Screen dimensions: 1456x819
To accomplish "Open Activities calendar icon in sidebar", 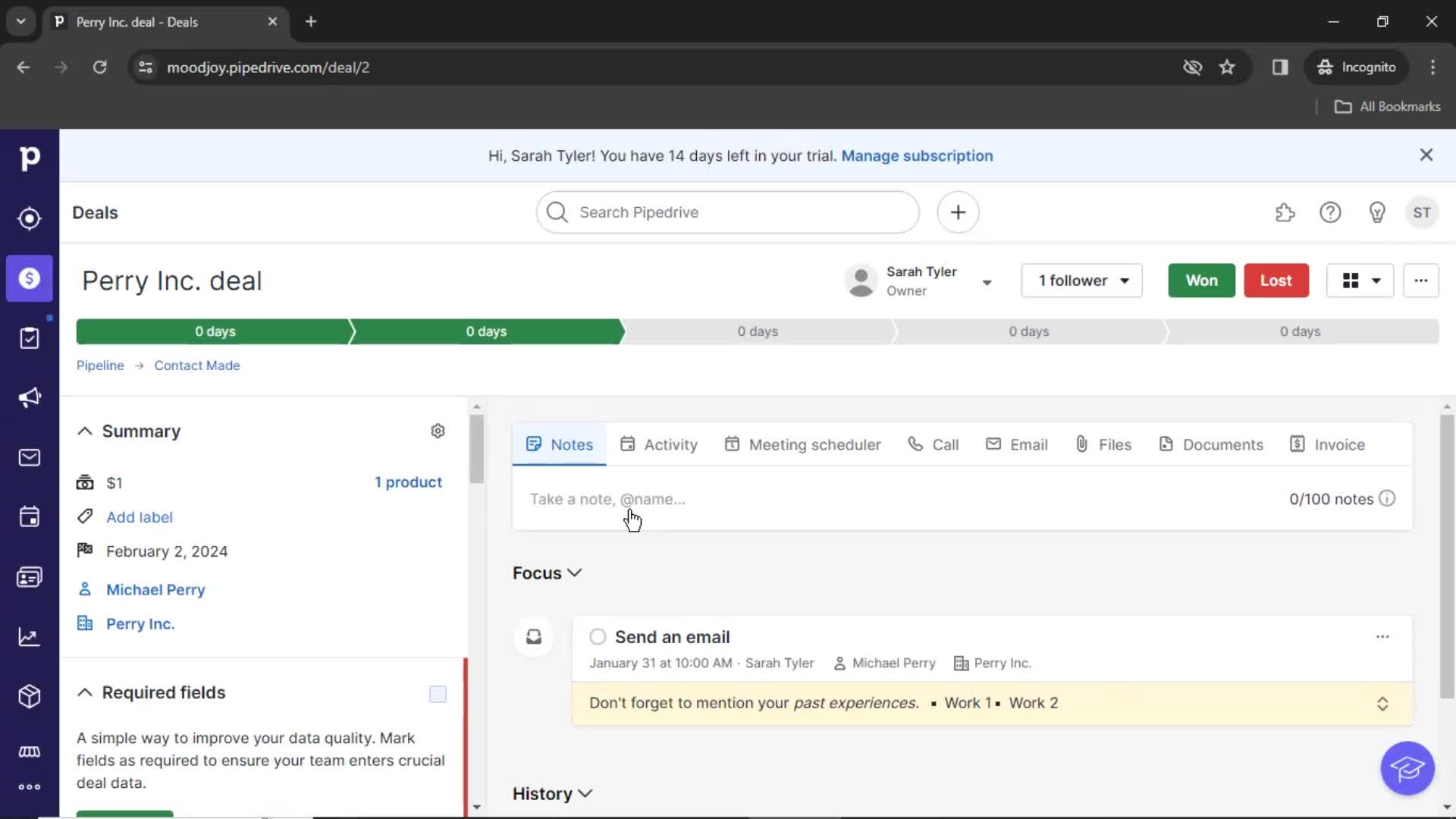I will coord(30,517).
